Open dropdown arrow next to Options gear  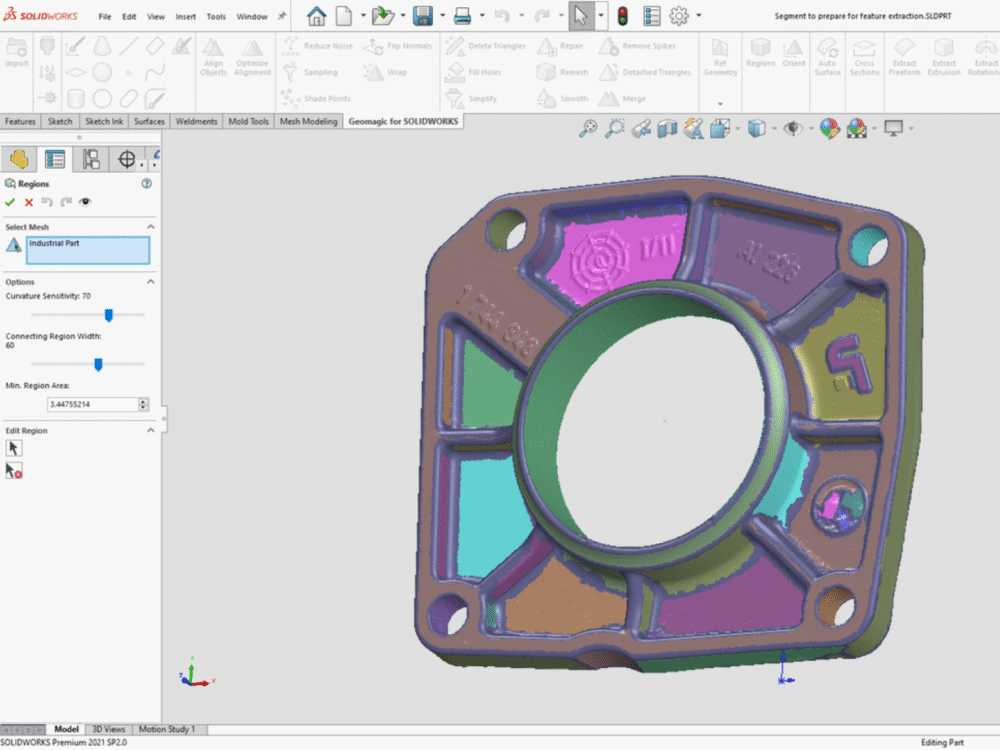699,15
